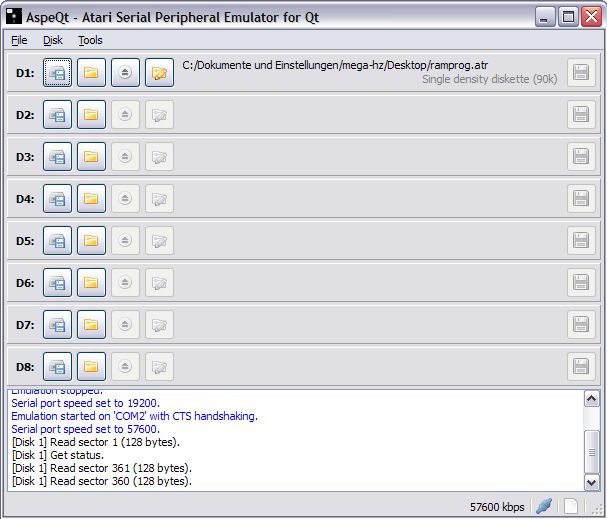Viewport: 607px width, 519px height.
Task: Click 'Serial port speed set to 57600.' log line
Action: click(86, 429)
